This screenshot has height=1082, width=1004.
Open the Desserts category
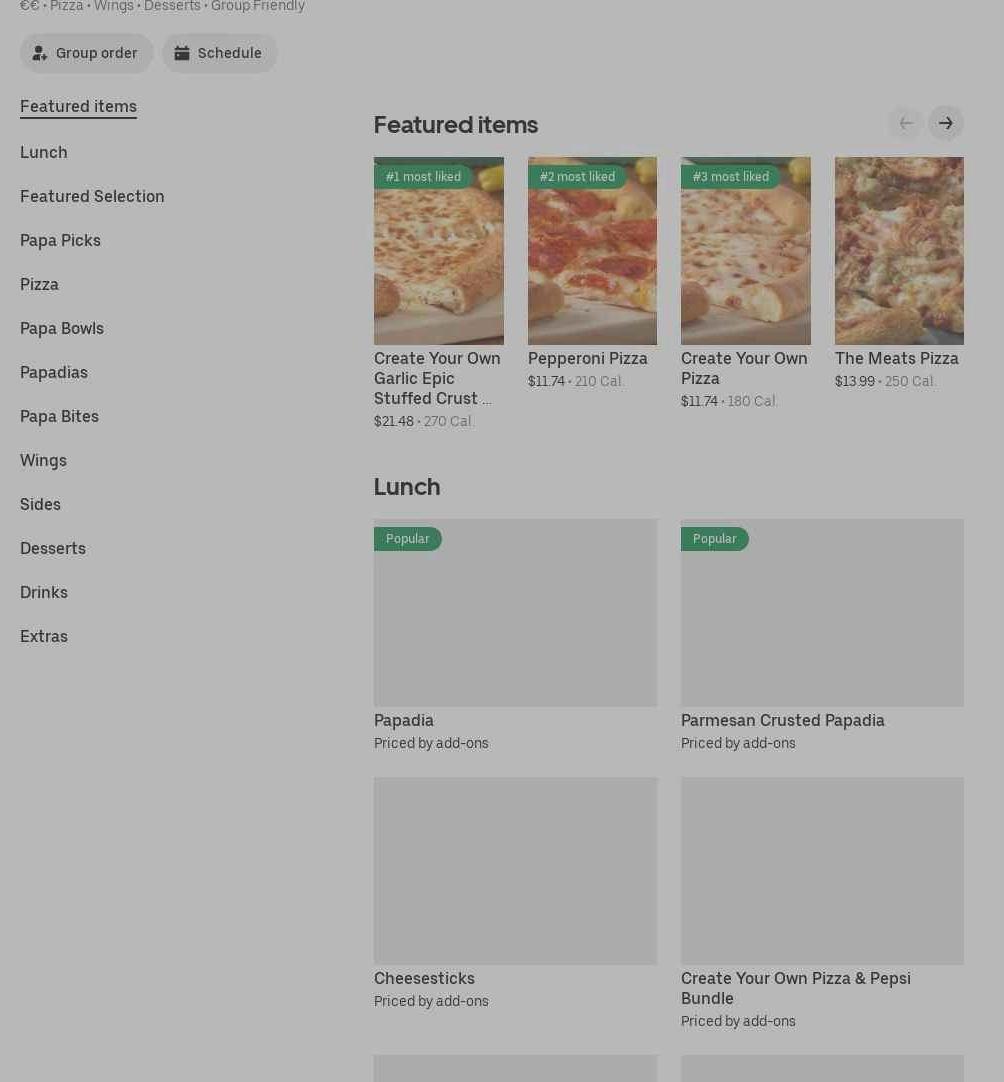pyautogui.click(x=53, y=548)
